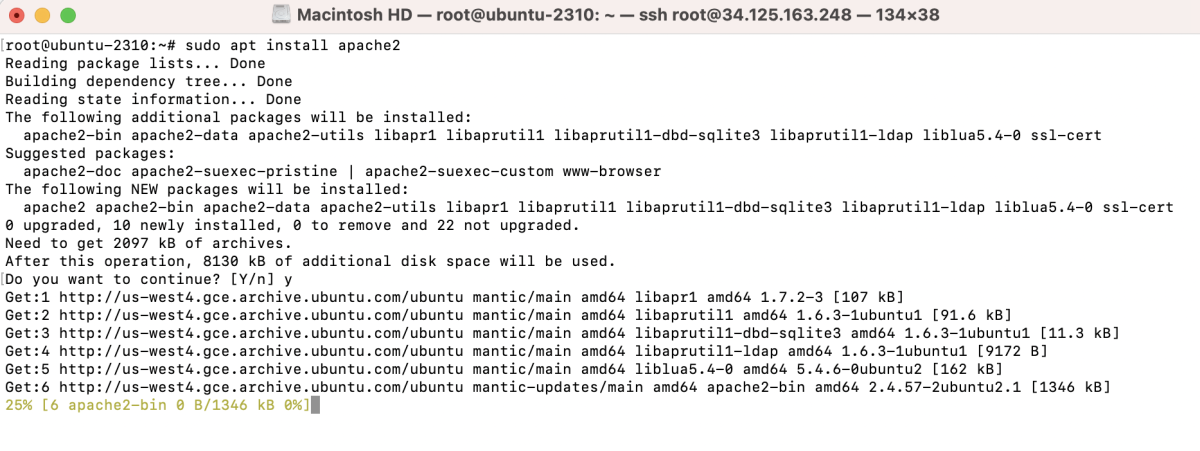Click the red close window button
The height and width of the screenshot is (451, 1200).
[20, 16]
